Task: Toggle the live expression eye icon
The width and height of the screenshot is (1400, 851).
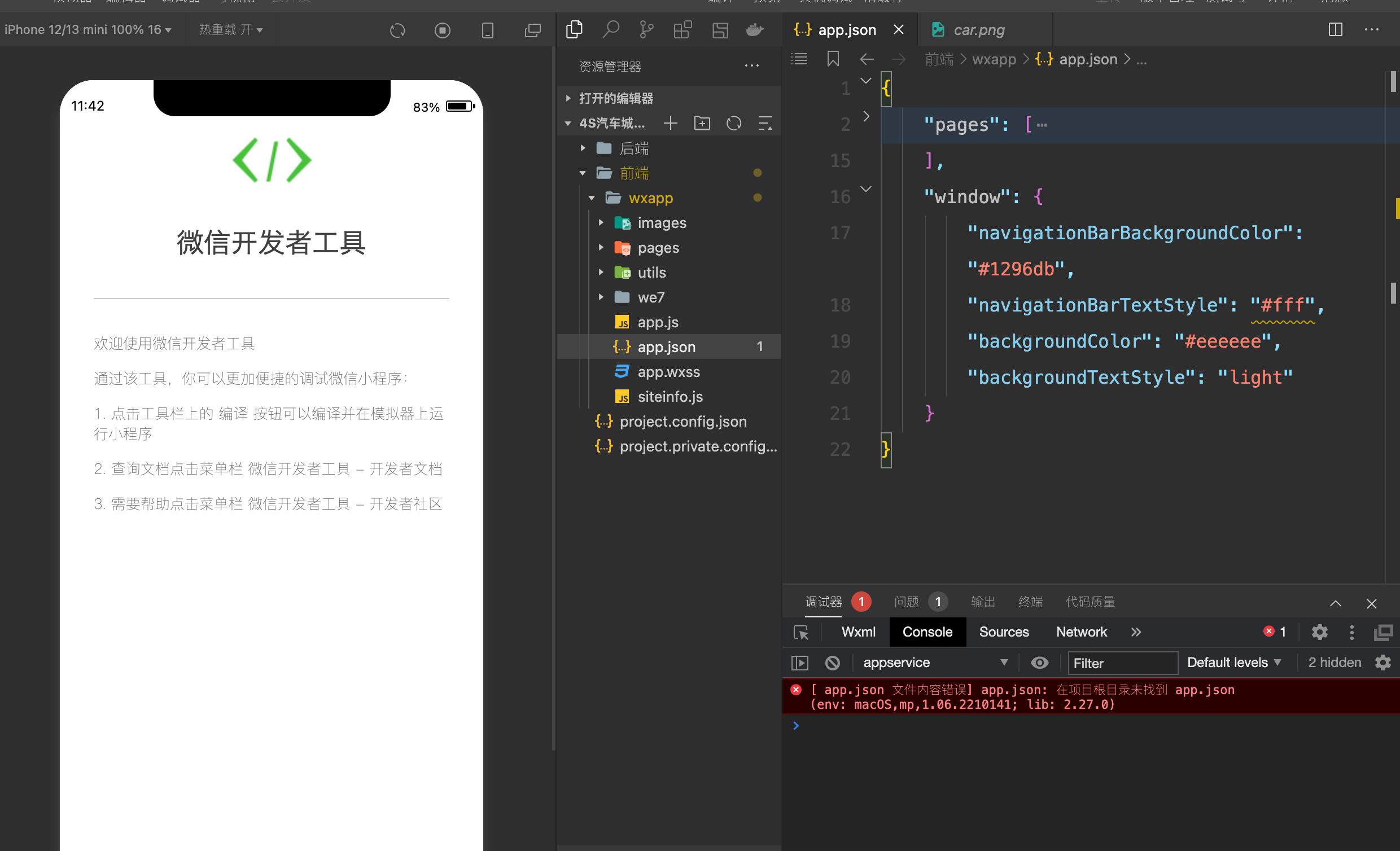Action: tap(1039, 663)
